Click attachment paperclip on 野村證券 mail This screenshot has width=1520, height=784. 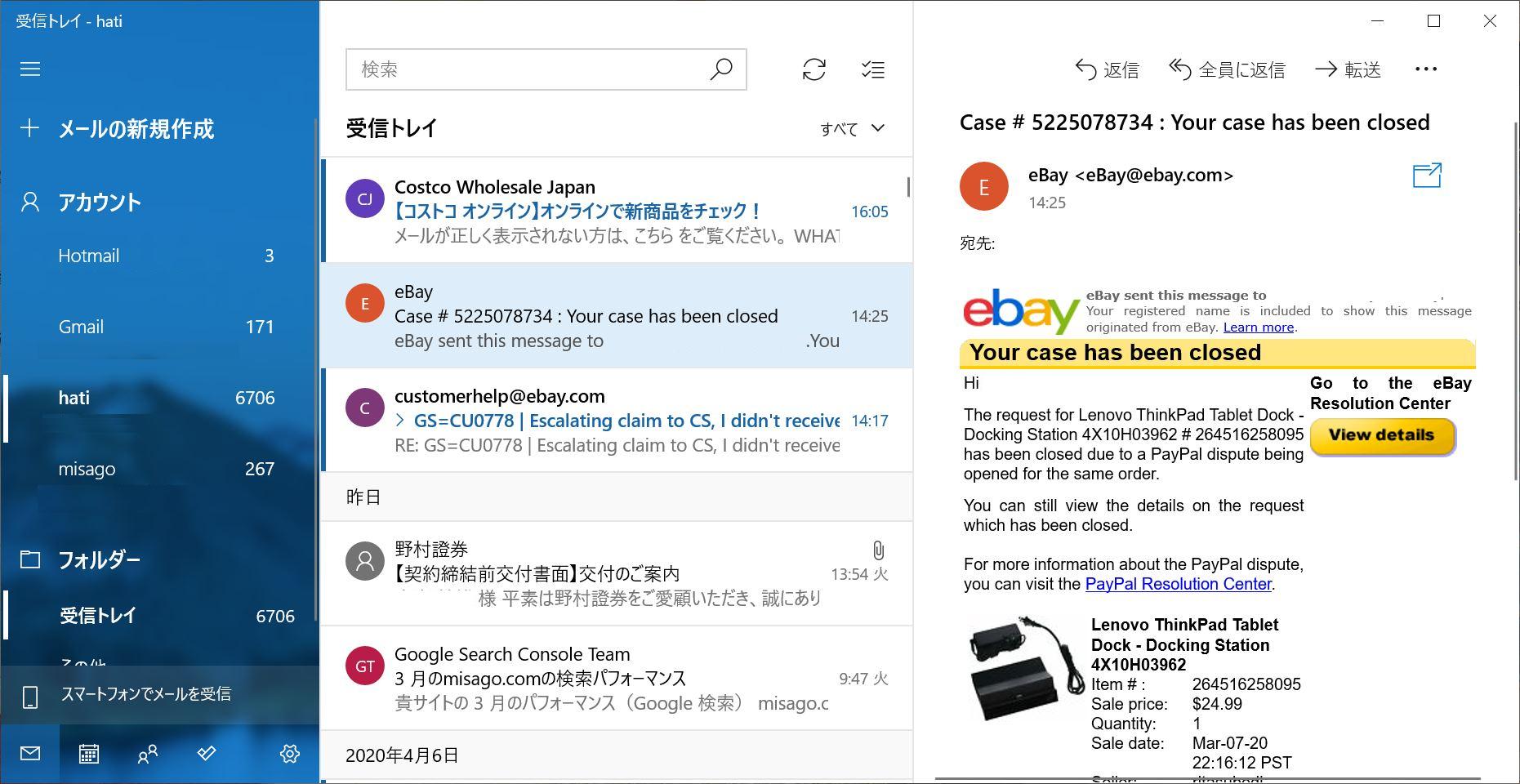tap(878, 550)
